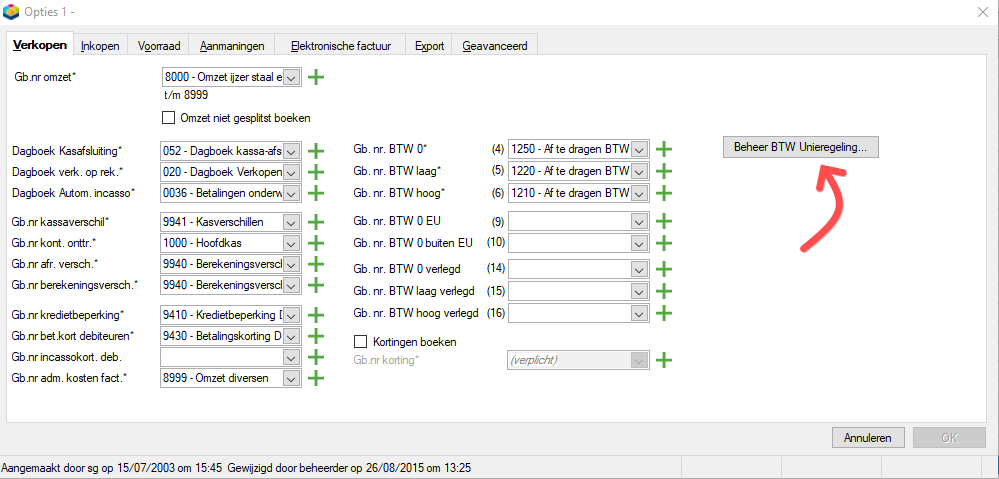The width and height of the screenshot is (999, 479).
Task: Click the t/m 8999 text under omzet
Action: [x=186, y=96]
